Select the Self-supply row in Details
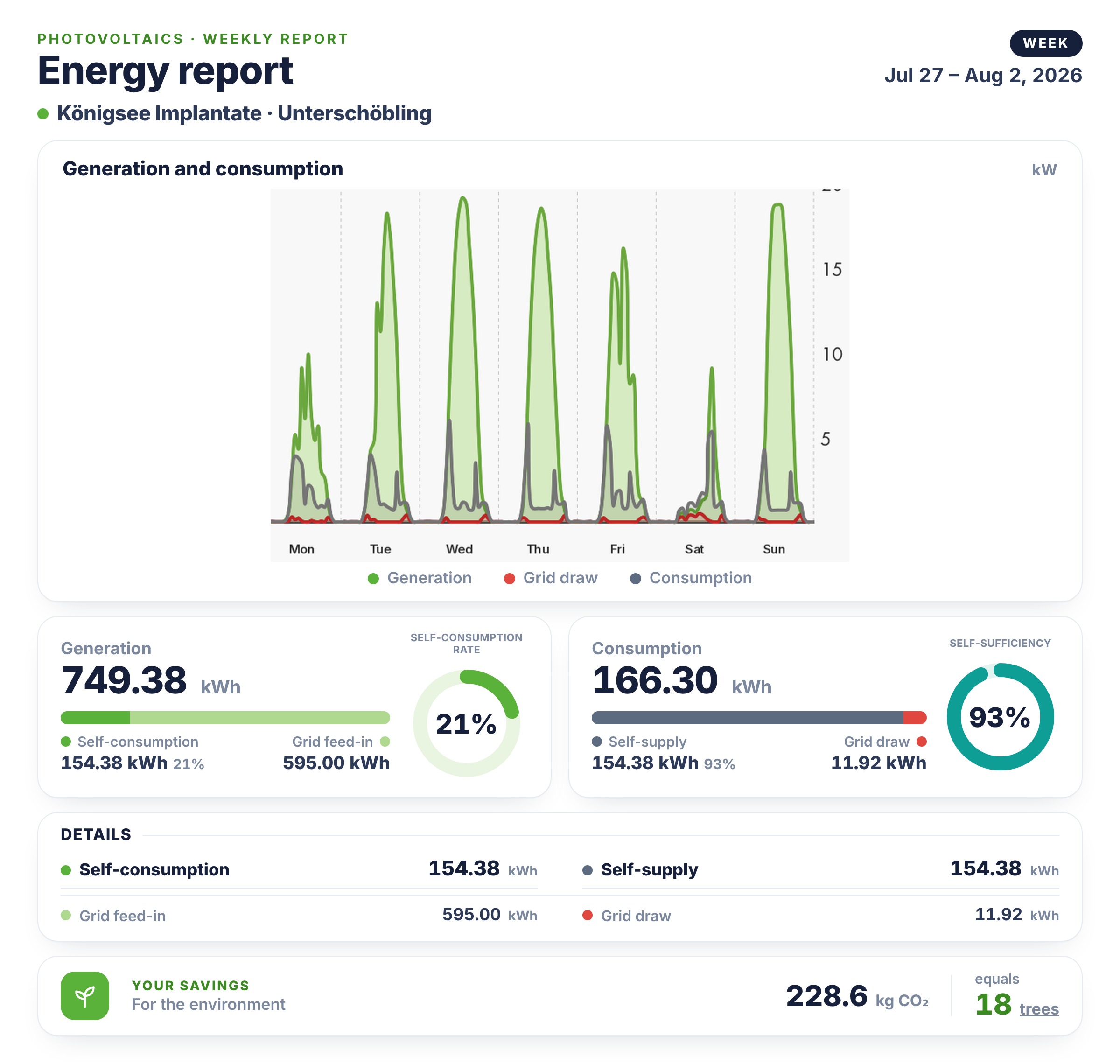 point(820,869)
